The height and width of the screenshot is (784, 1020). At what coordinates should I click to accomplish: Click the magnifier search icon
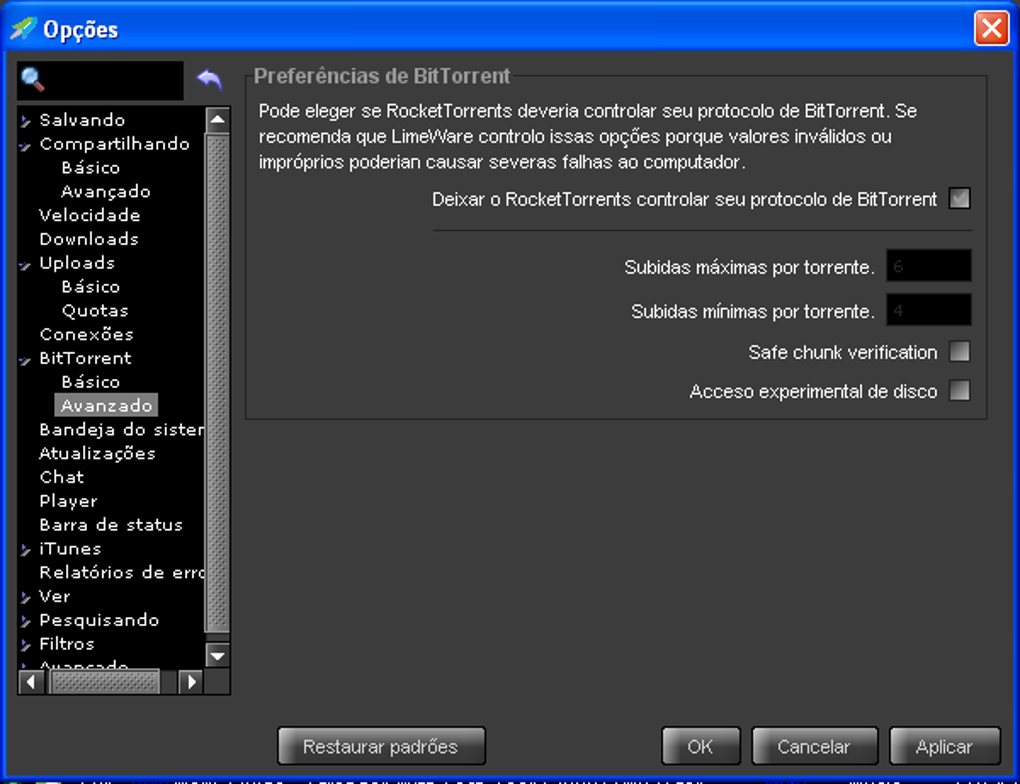coord(33,80)
